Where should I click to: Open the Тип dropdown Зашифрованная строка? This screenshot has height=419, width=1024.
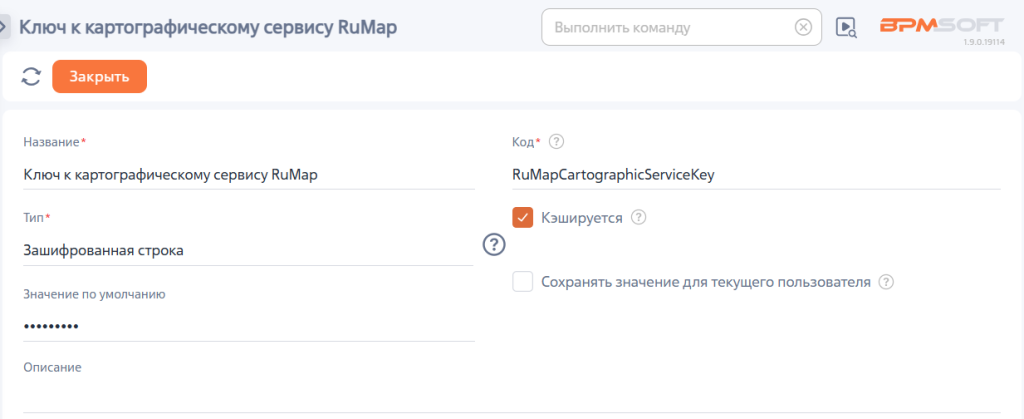pos(248,251)
